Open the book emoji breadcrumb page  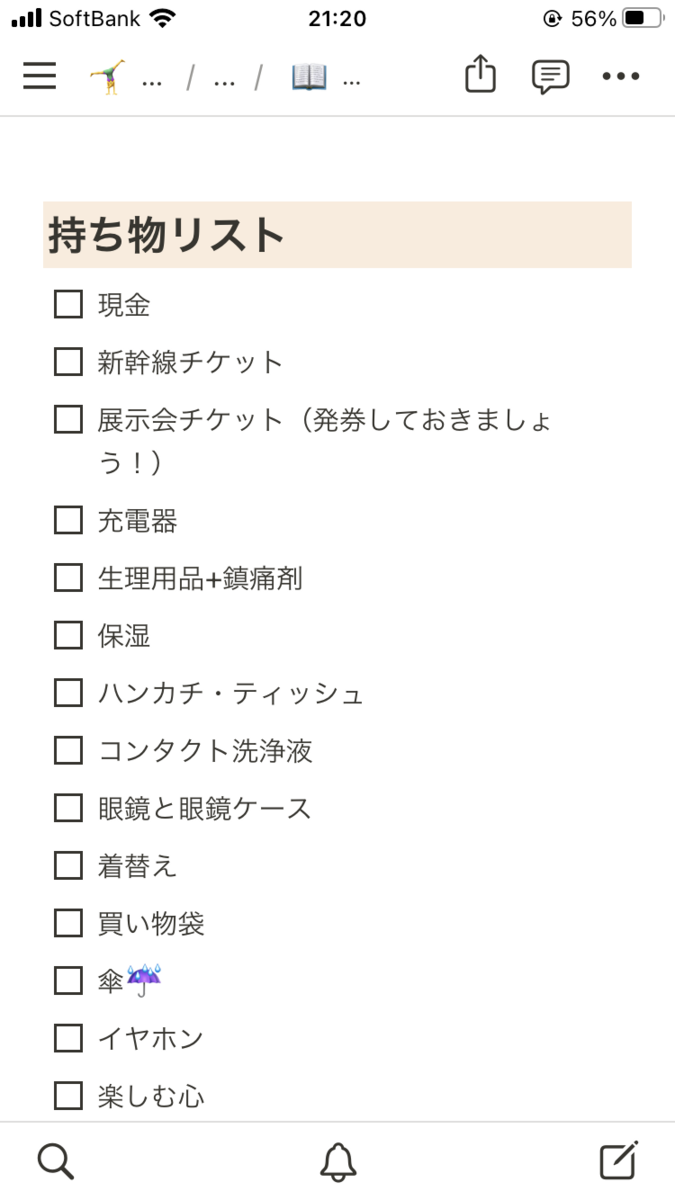310,76
